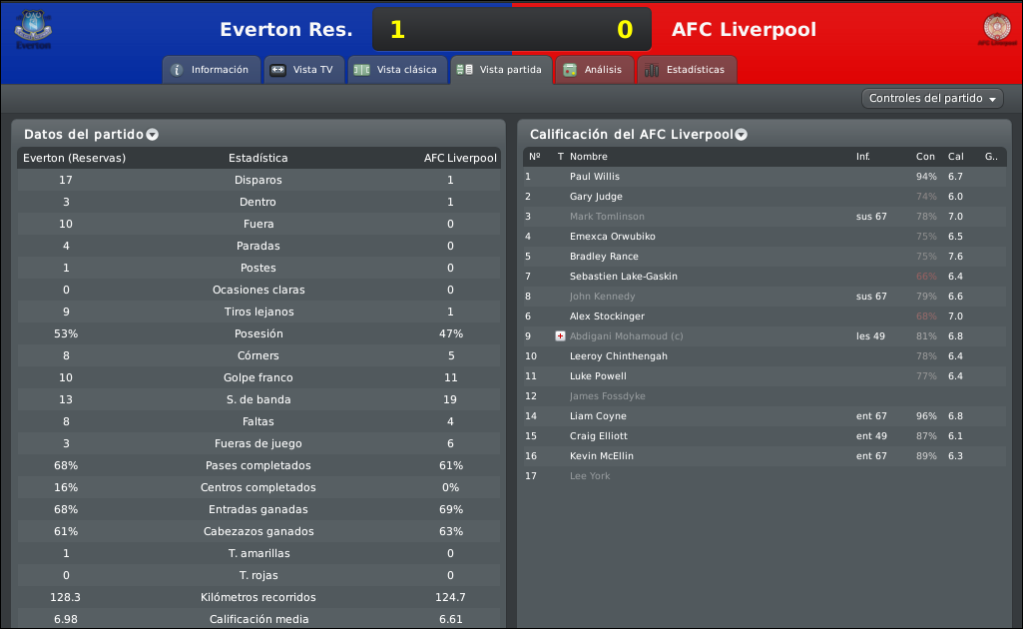Click the Estadísticas bar chart icon
Screen dimensions: 1023x629
pyautogui.click(x=651, y=70)
